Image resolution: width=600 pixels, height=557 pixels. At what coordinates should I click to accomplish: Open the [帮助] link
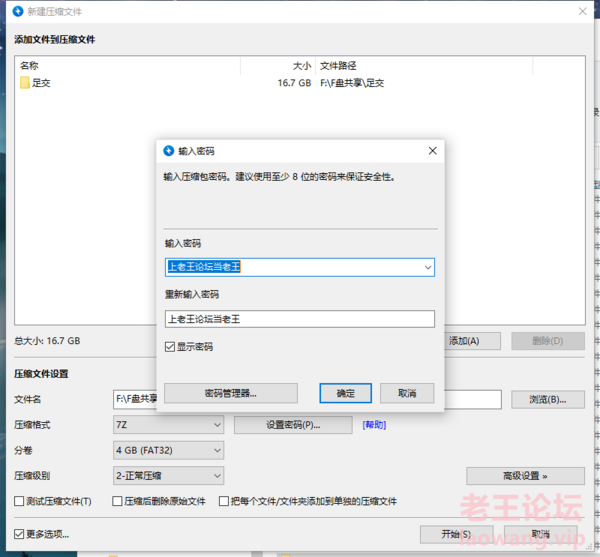coord(374,425)
